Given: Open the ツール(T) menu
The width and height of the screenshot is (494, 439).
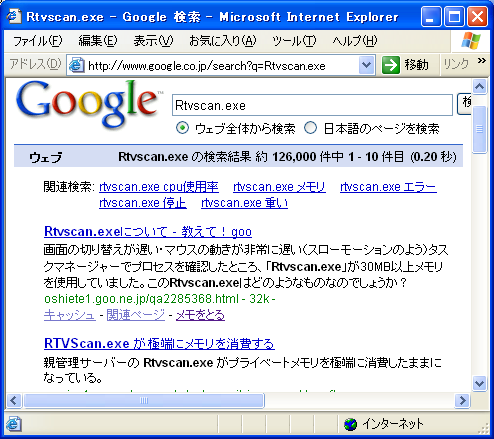Looking at the screenshot, I should pyautogui.click(x=294, y=41).
